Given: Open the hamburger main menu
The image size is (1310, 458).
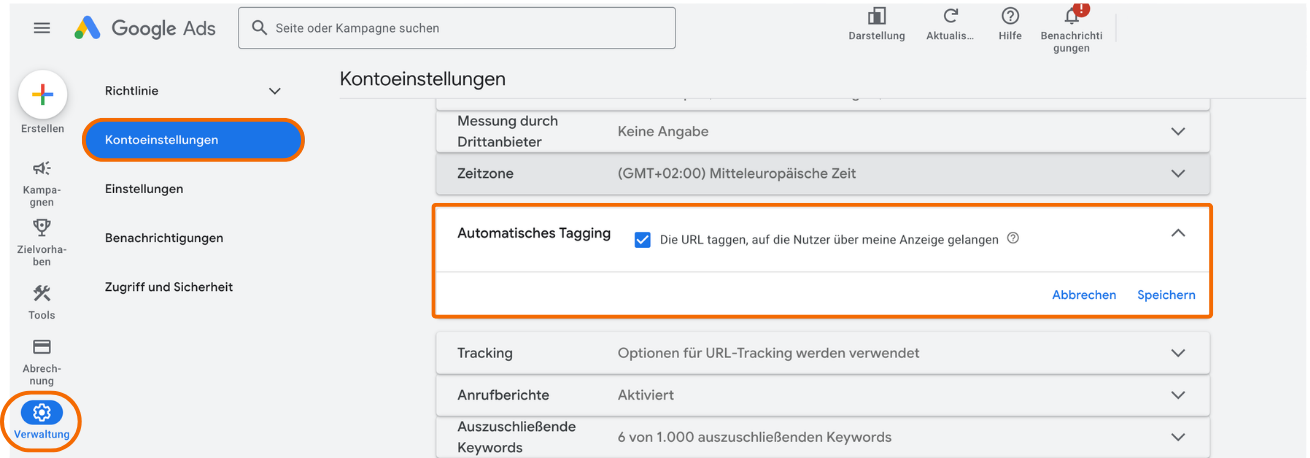Looking at the screenshot, I should coord(42,28).
